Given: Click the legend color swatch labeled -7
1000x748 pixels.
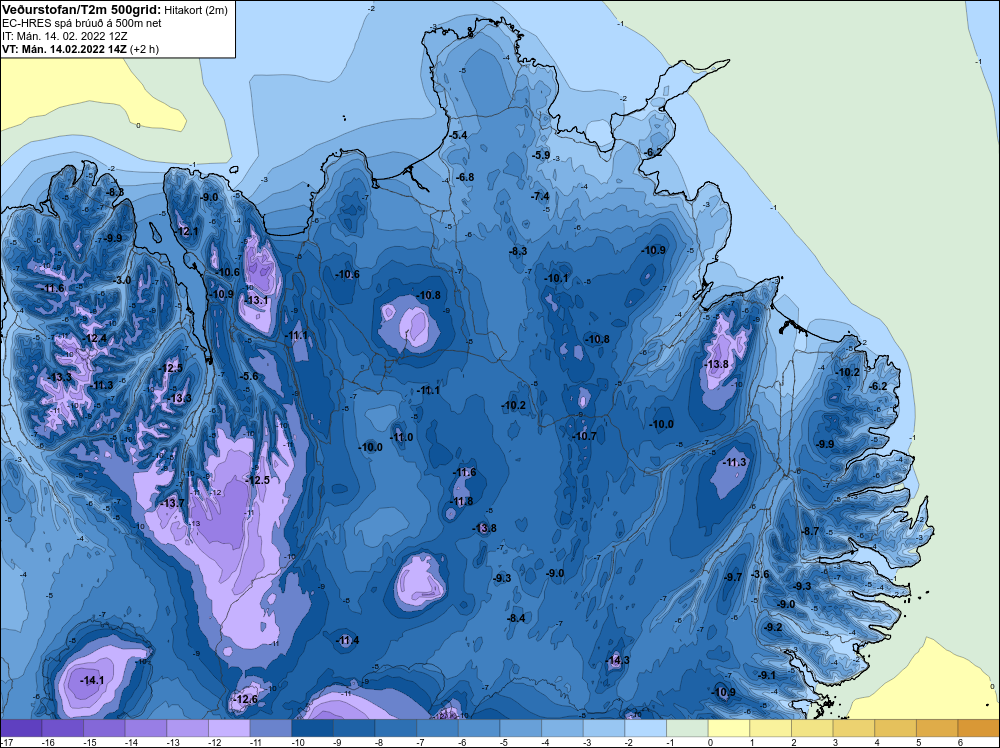Looking at the screenshot, I should [438, 728].
